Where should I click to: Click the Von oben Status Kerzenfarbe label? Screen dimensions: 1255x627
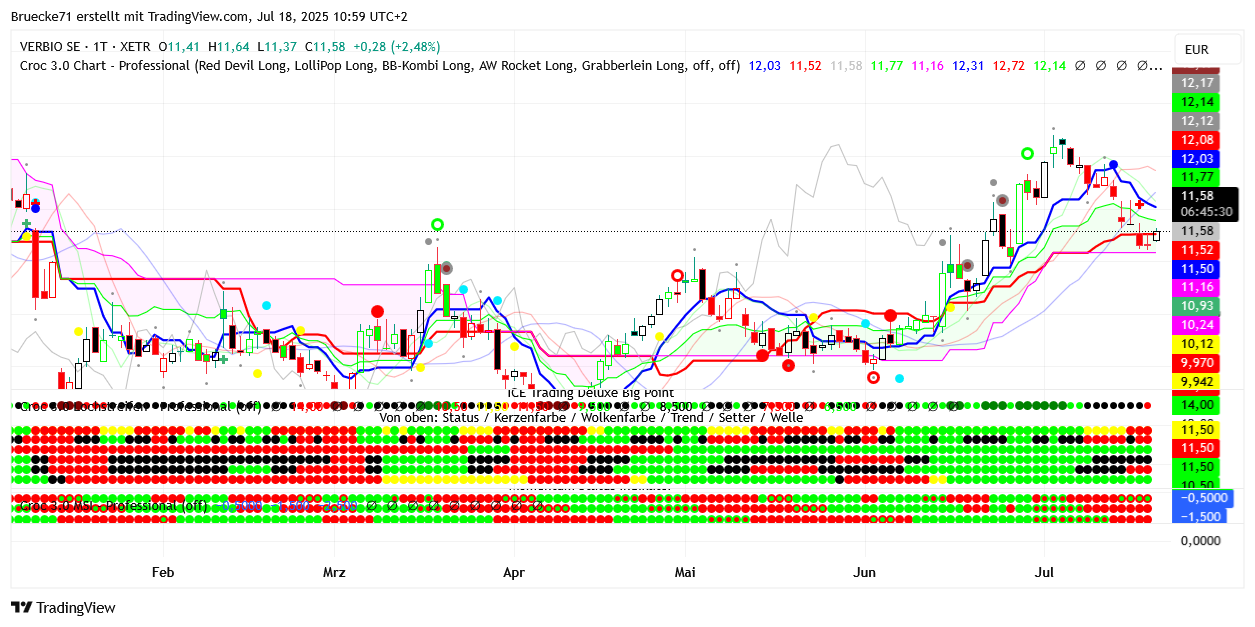click(x=591, y=417)
